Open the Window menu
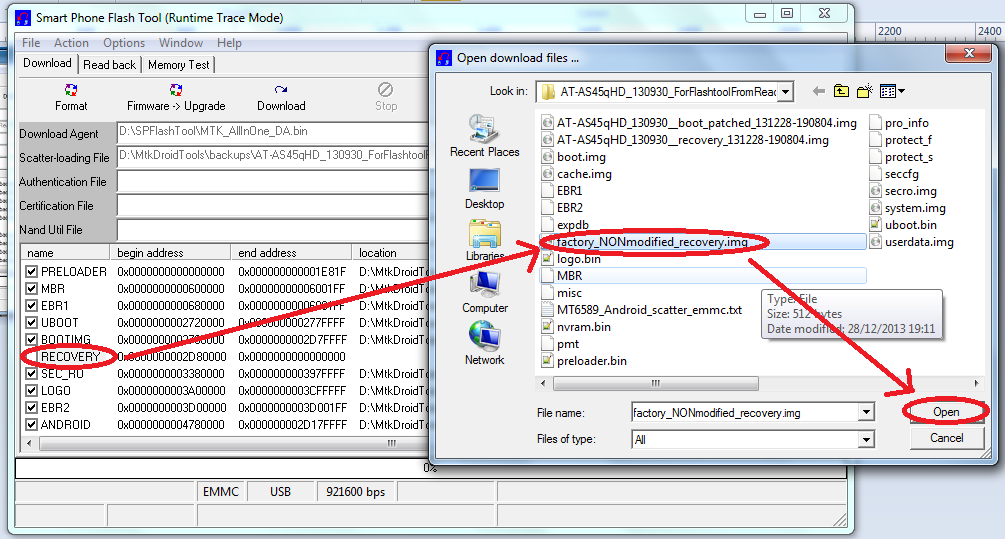The width and height of the screenshot is (1005, 539). pos(181,43)
